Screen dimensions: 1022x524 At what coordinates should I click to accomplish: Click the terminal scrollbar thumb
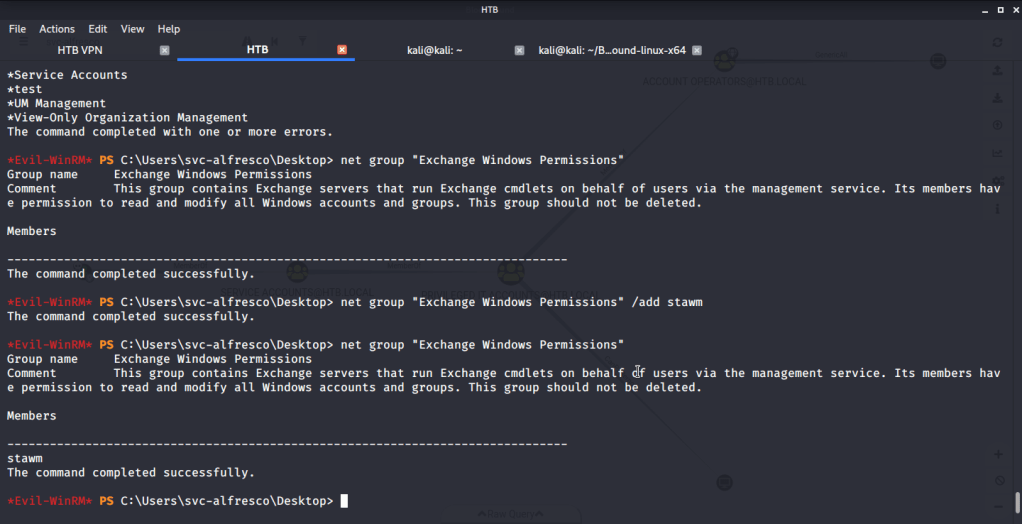click(x=1017, y=501)
